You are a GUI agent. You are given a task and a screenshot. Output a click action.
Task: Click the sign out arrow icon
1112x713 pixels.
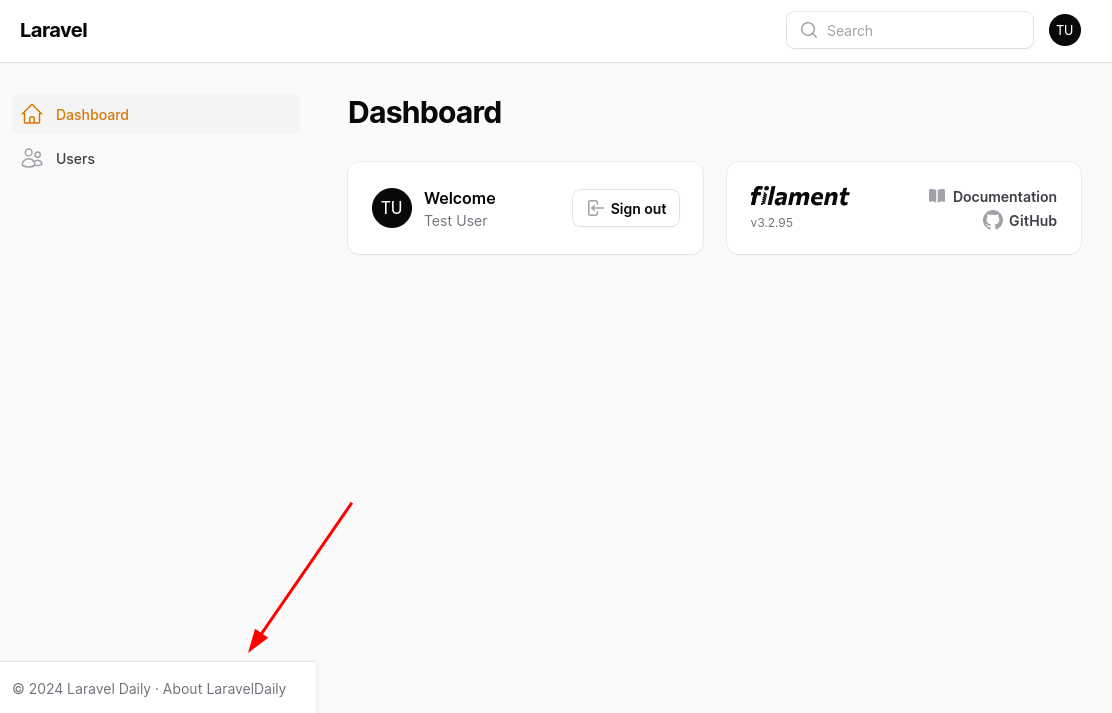coord(595,208)
